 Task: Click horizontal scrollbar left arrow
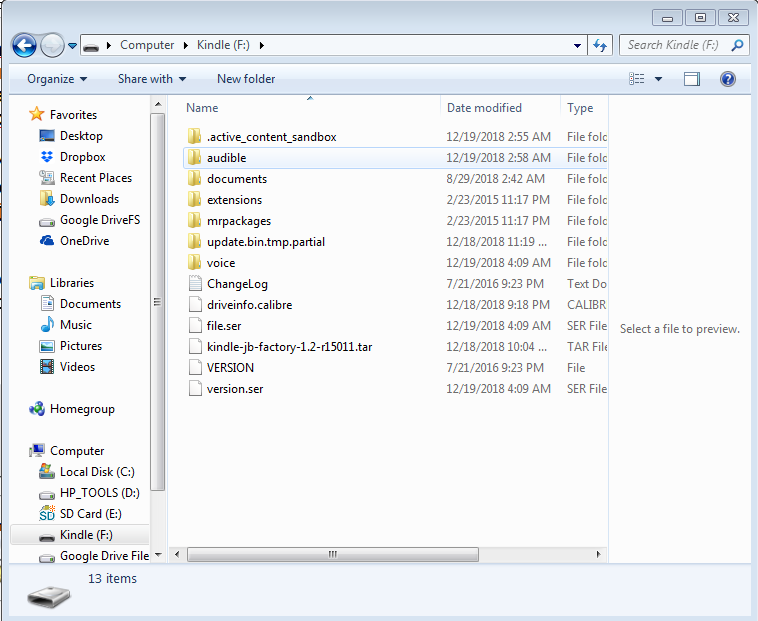point(177,554)
